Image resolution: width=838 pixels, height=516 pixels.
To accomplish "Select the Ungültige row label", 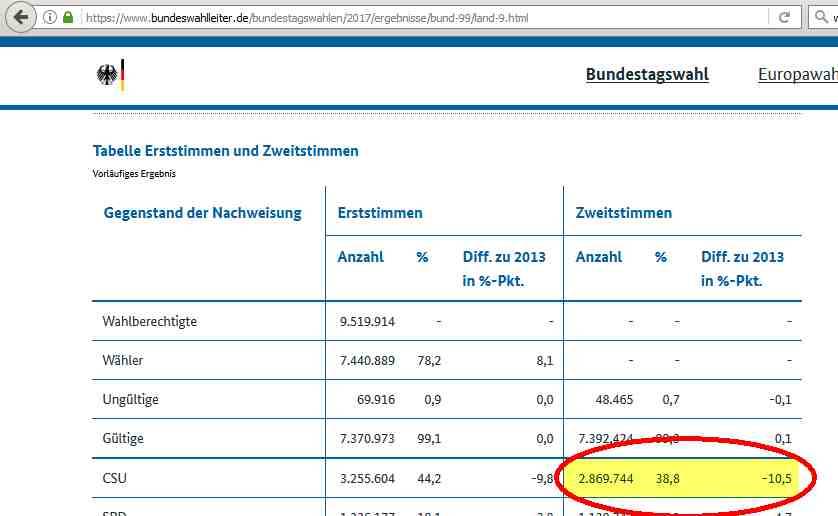I will [130, 400].
